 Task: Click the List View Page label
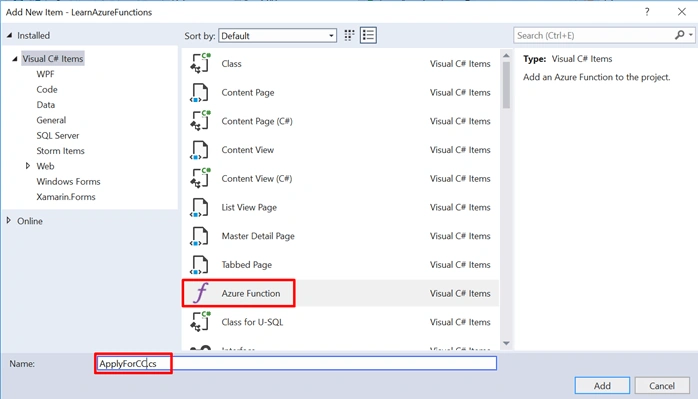pyautogui.click(x=249, y=208)
